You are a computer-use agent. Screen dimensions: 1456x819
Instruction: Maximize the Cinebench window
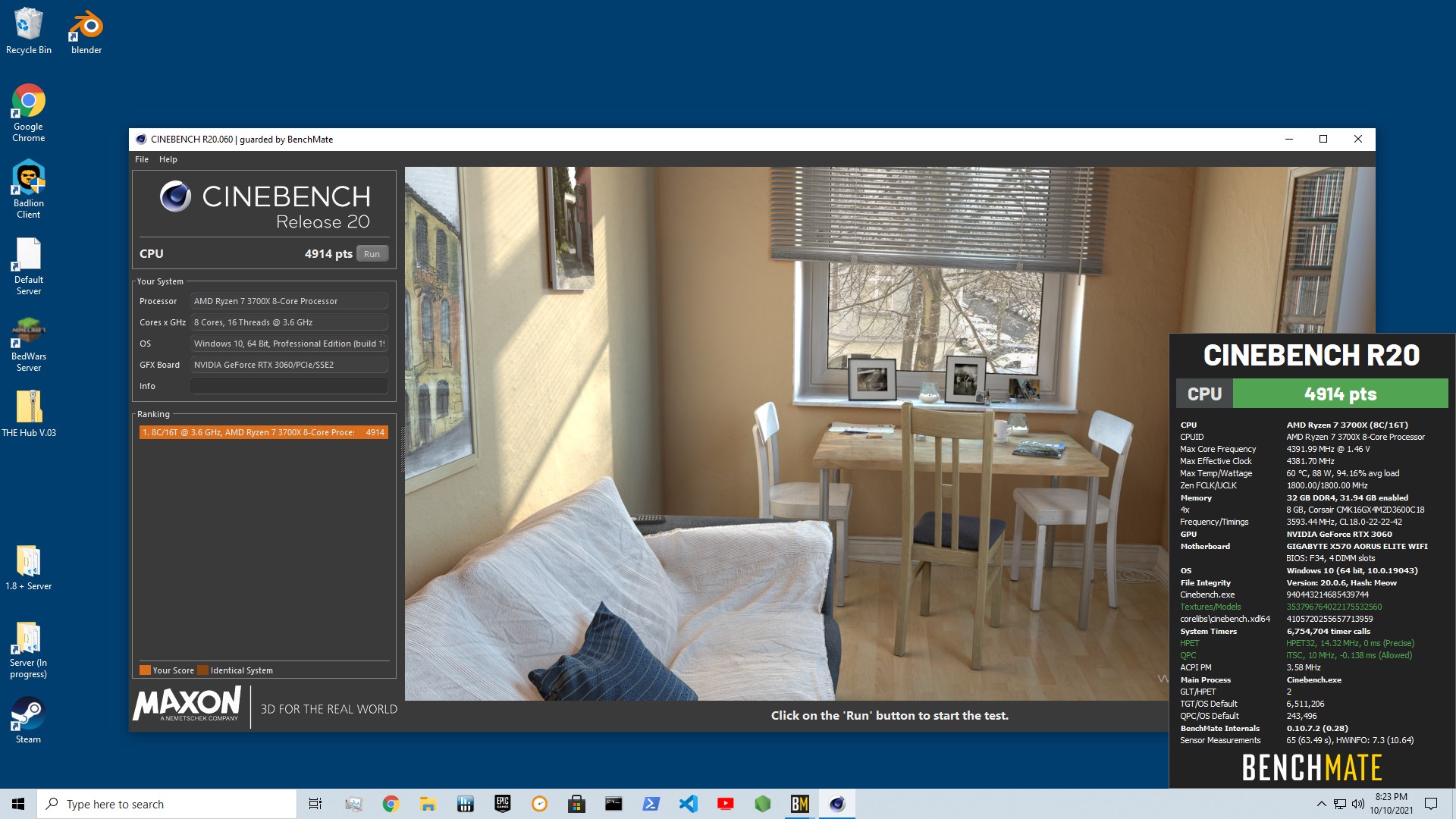point(1323,140)
